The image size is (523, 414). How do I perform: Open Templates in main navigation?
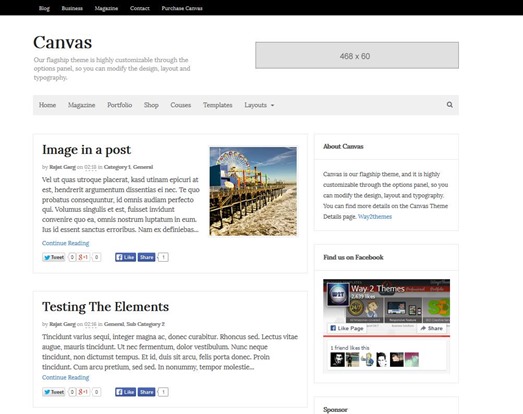(217, 105)
